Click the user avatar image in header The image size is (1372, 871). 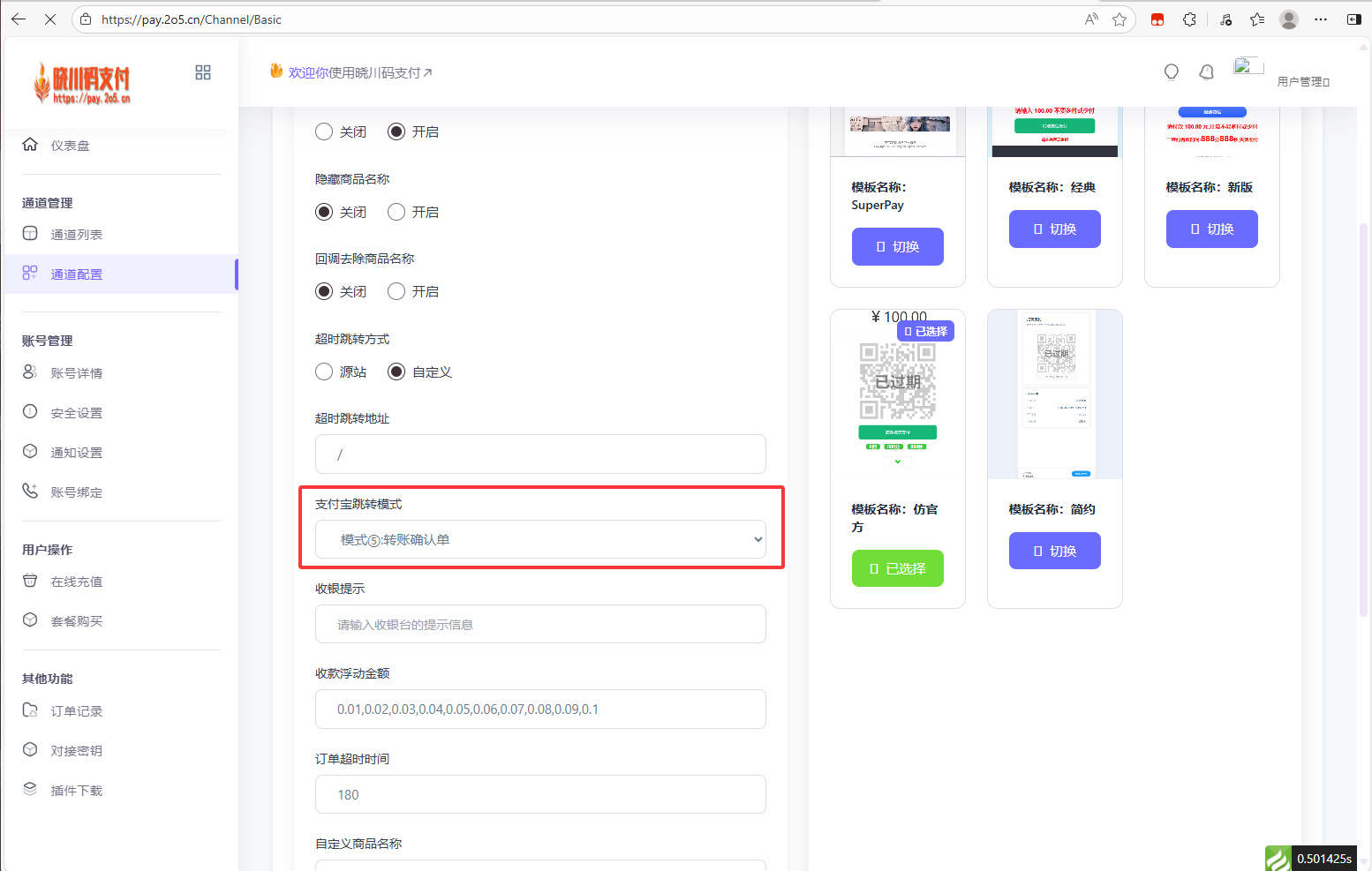tap(1249, 66)
